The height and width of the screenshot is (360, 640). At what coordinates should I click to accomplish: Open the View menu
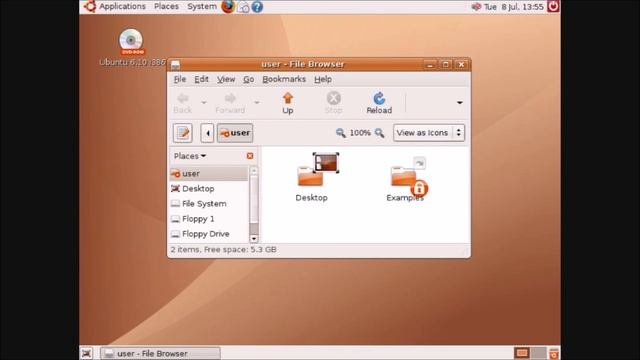pos(226,79)
